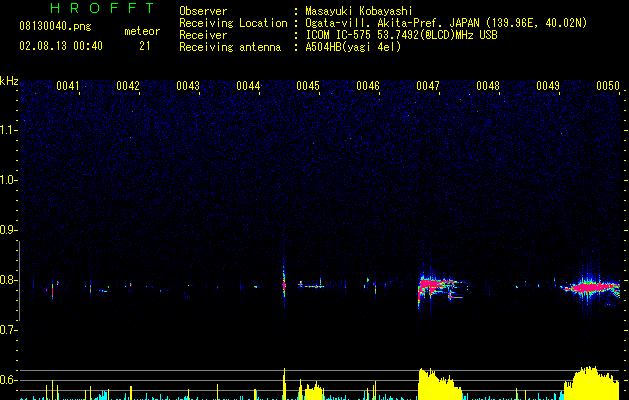The height and width of the screenshot is (400, 629).
Task: Click the Observer label
Action: 203,11
